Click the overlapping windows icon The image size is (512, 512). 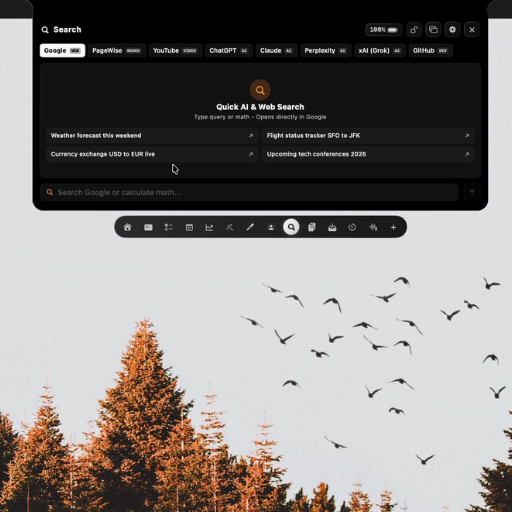(433, 30)
